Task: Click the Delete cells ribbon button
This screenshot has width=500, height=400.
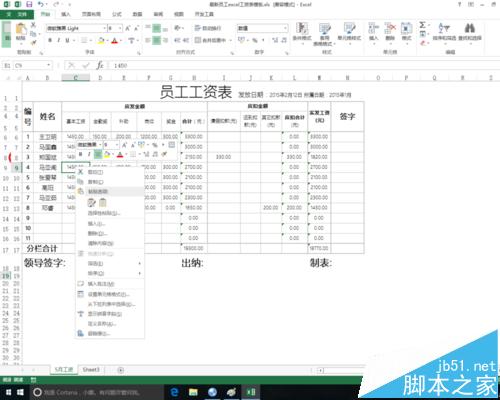Action: coord(390,32)
